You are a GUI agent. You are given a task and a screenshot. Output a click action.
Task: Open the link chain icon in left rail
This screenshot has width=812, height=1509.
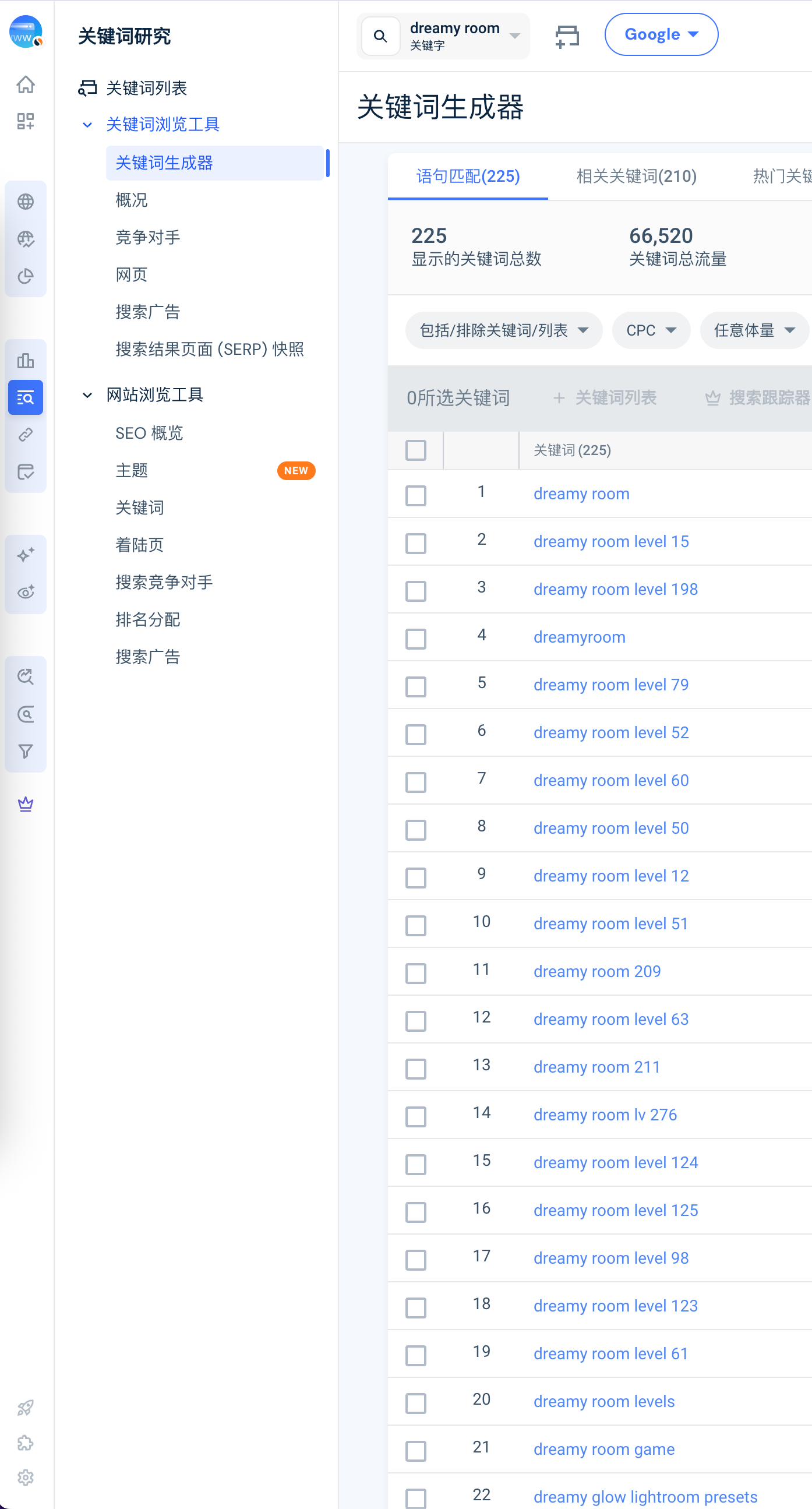(25, 435)
